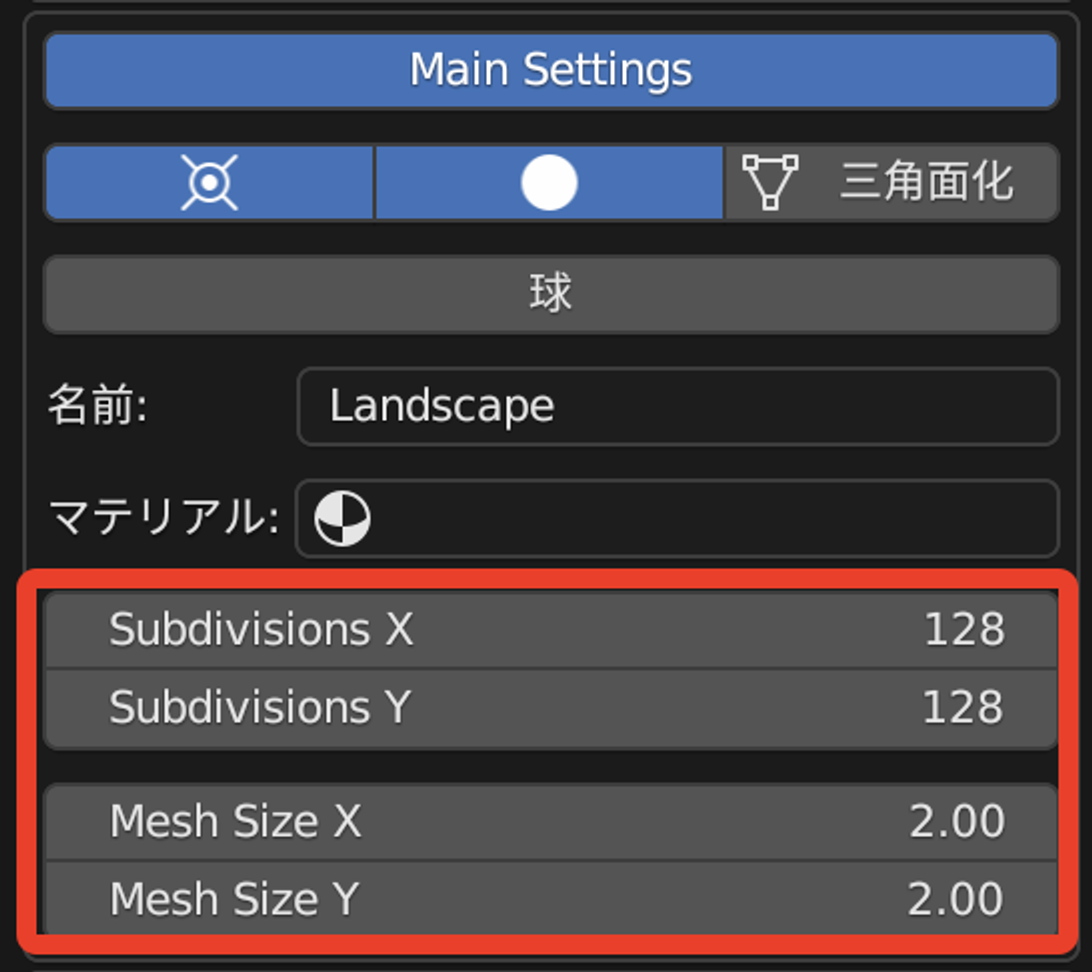Edit the 名前 field containing Landscape
The width and height of the screenshot is (1092, 972).
[x=678, y=406]
